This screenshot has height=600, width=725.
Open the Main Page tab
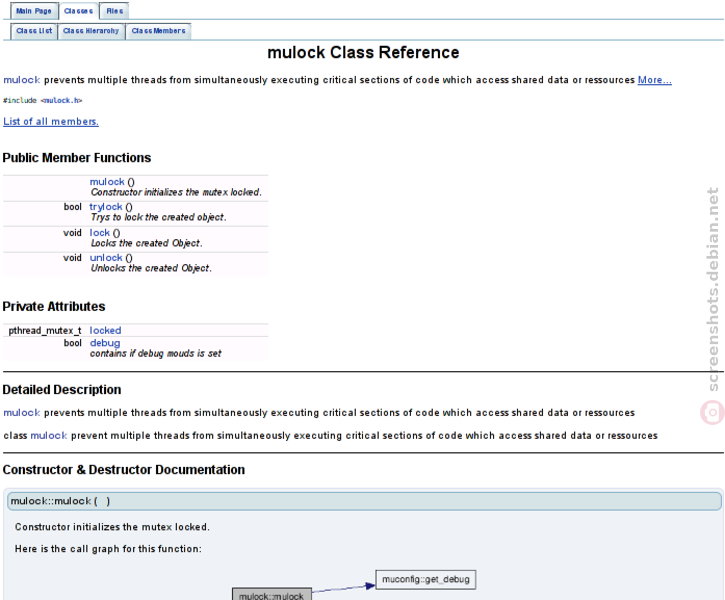pyautogui.click(x=34, y=11)
